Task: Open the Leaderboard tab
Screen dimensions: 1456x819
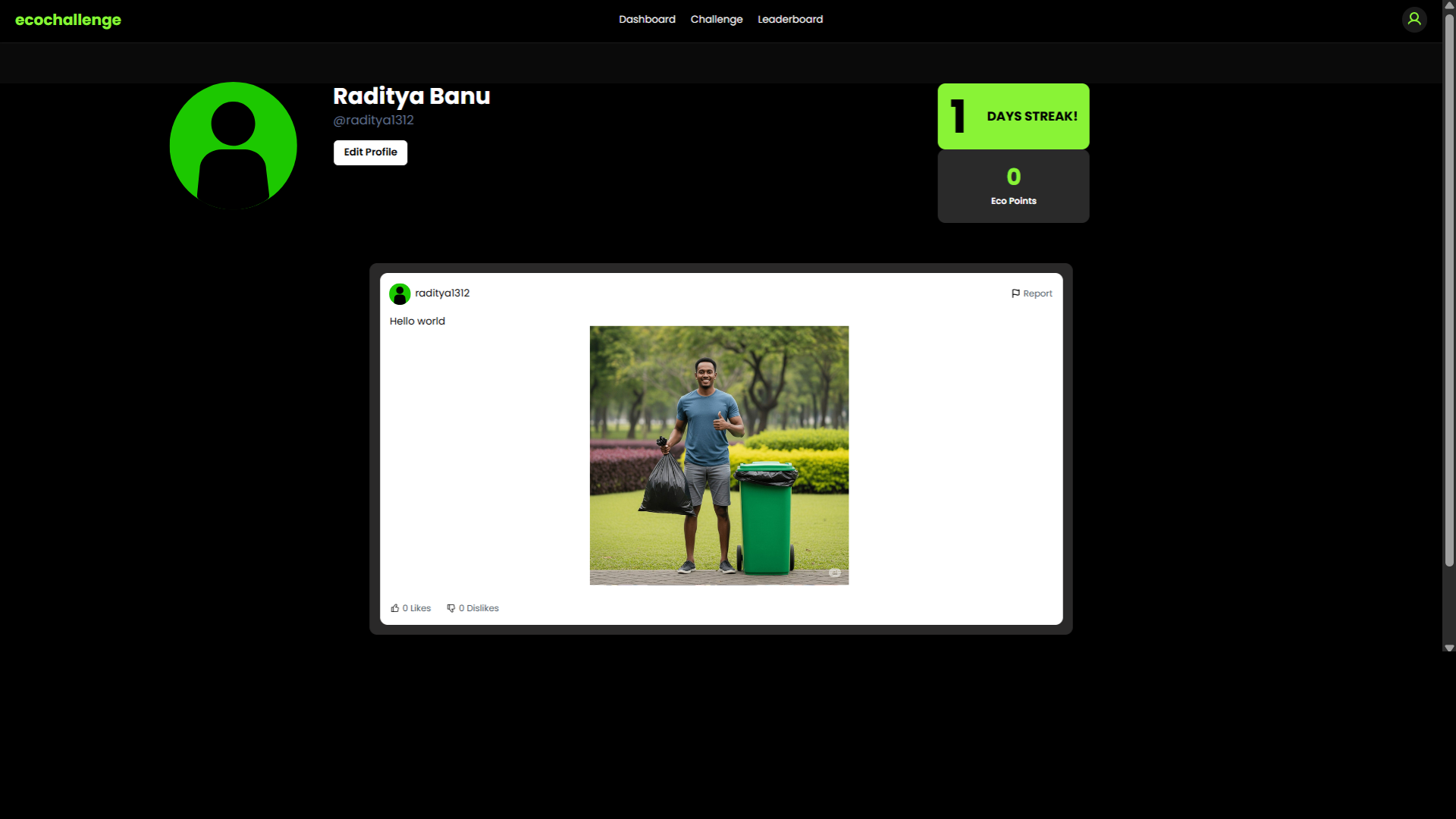Action: [x=789, y=19]
